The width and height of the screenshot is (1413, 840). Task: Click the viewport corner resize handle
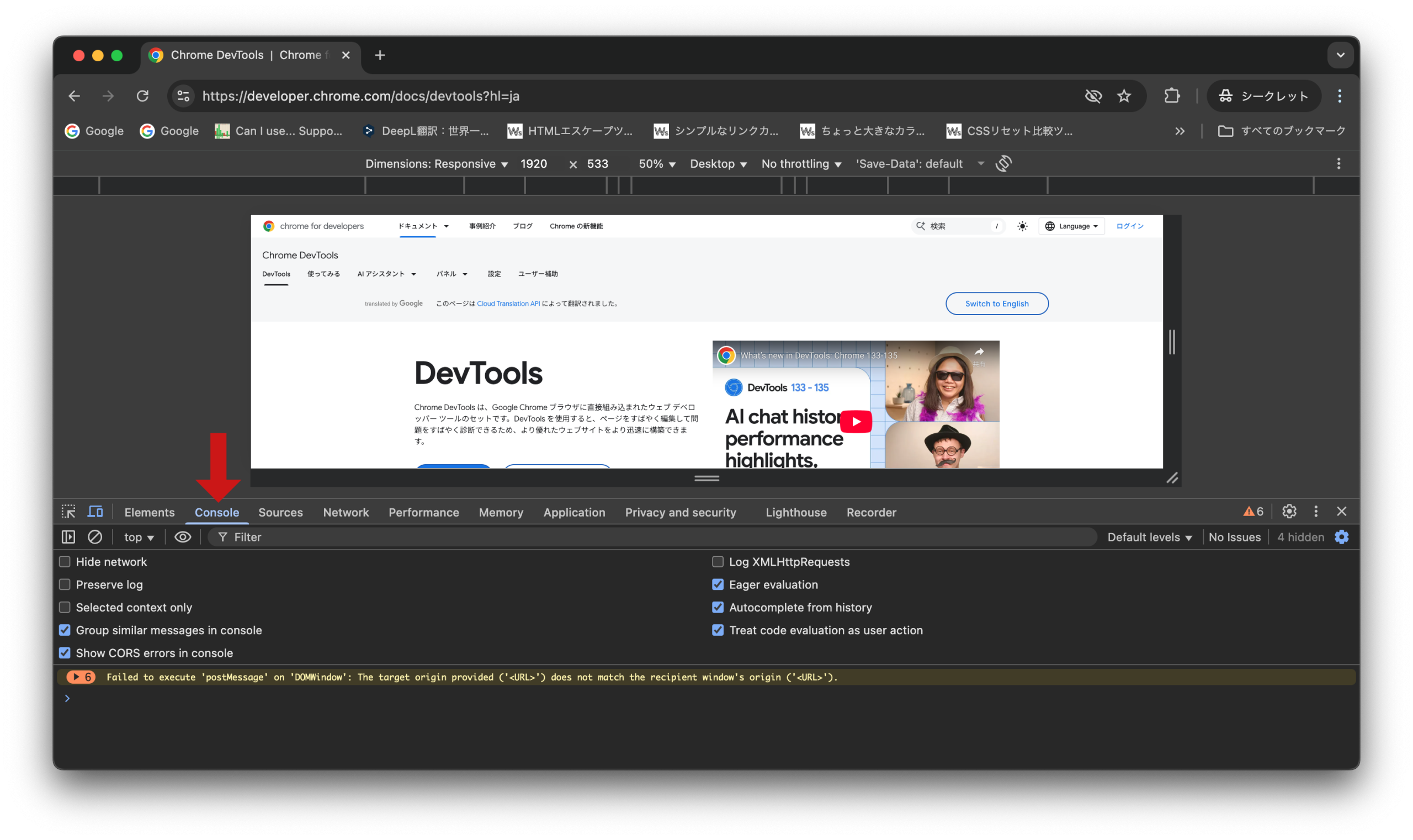tap(1171, 478)
